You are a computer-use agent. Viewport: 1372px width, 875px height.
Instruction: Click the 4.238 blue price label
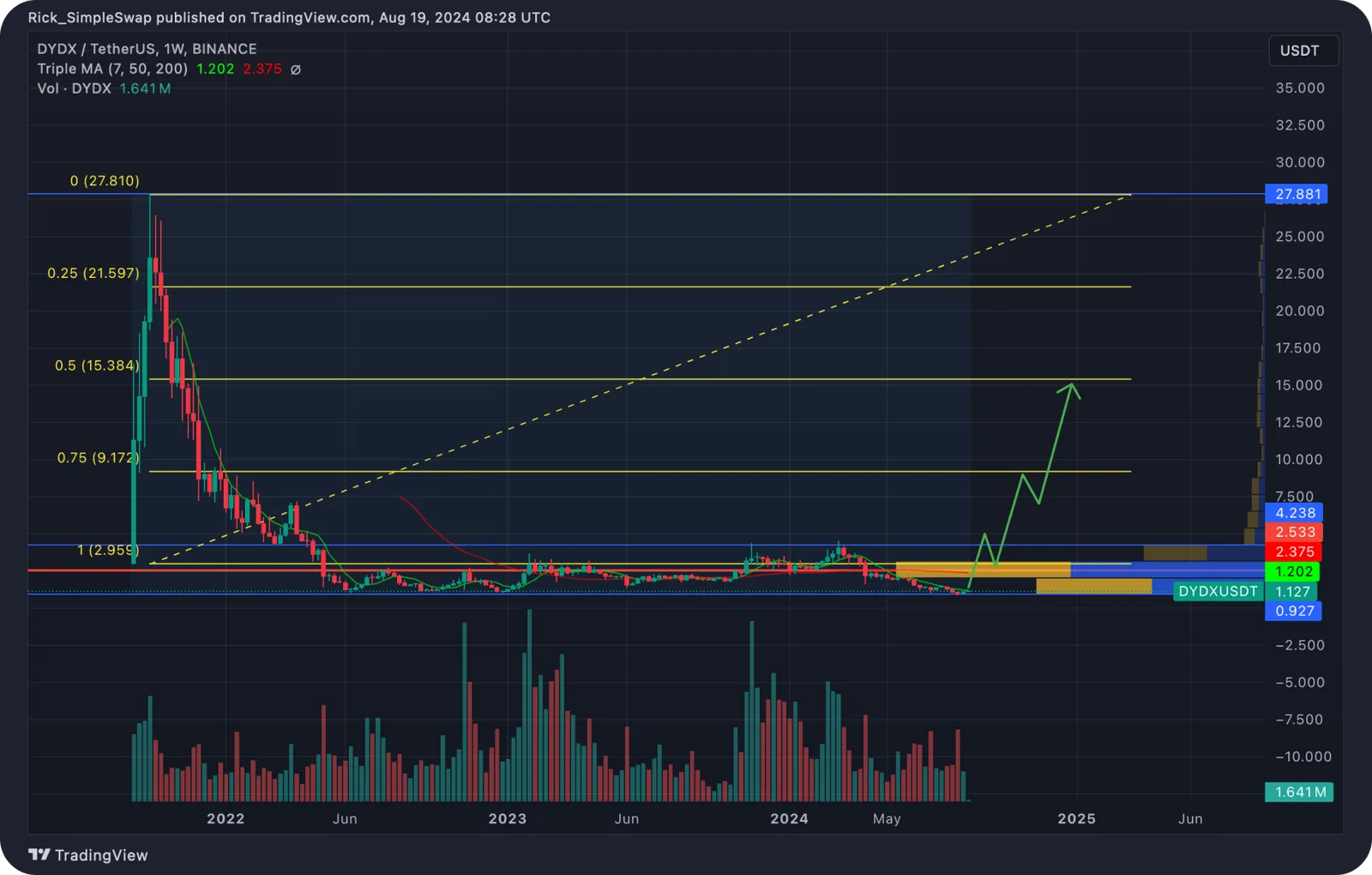click(1294, 513)
